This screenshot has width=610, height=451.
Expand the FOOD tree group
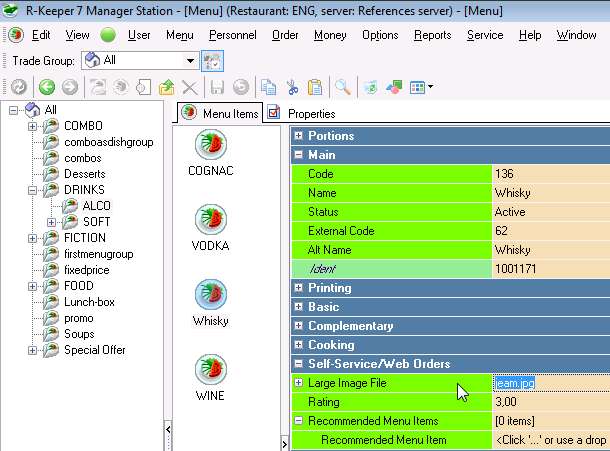click(x=32, y=286)
